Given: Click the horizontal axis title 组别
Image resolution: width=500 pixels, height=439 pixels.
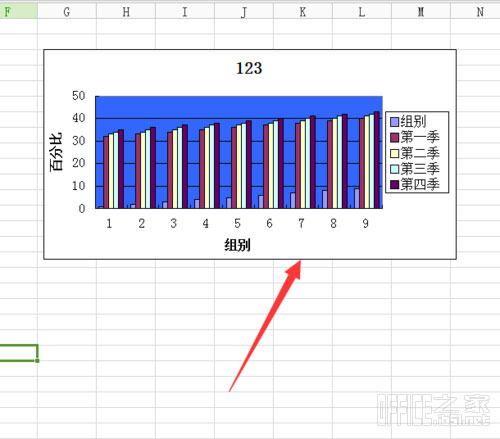Looking at the screenshot, I should point(237,245).
